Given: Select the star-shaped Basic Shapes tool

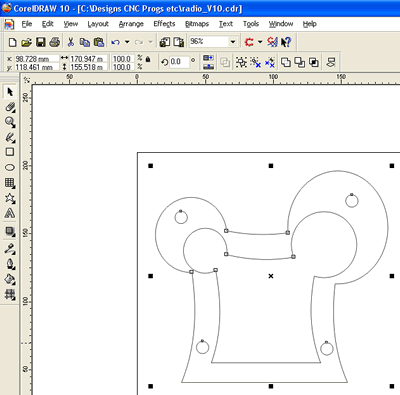Looking at the screenshot, I should click(x=10, y=198).
